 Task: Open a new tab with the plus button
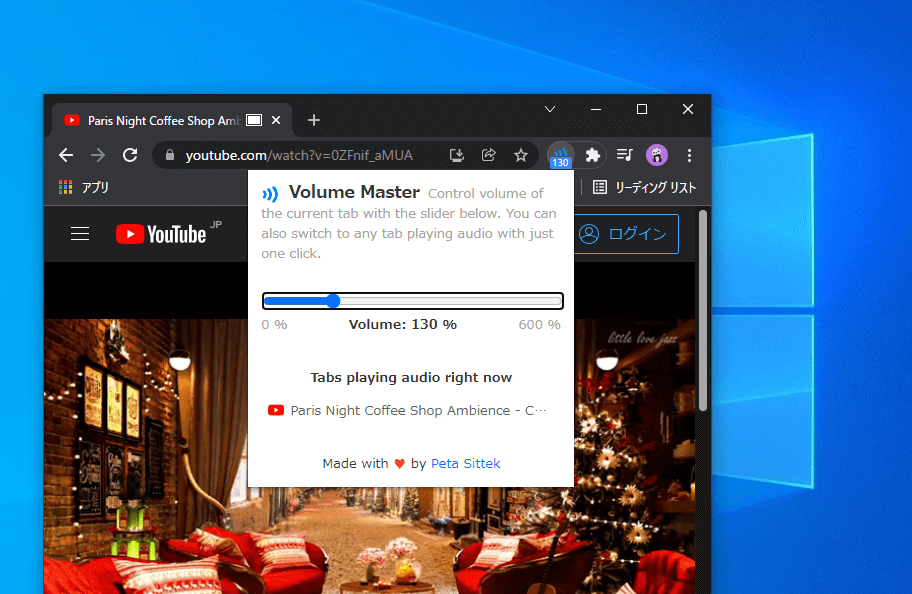314,120
